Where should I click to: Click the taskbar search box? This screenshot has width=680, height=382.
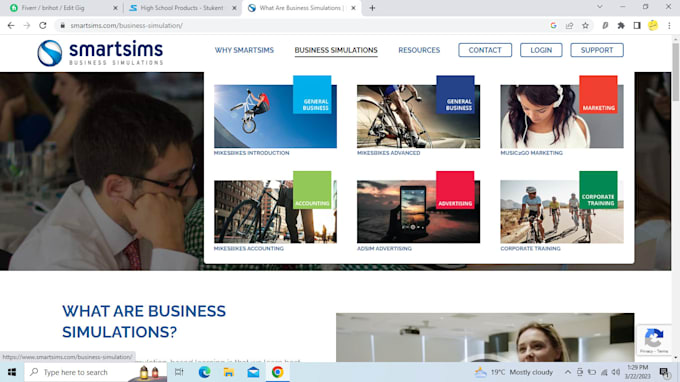point(95,372)
